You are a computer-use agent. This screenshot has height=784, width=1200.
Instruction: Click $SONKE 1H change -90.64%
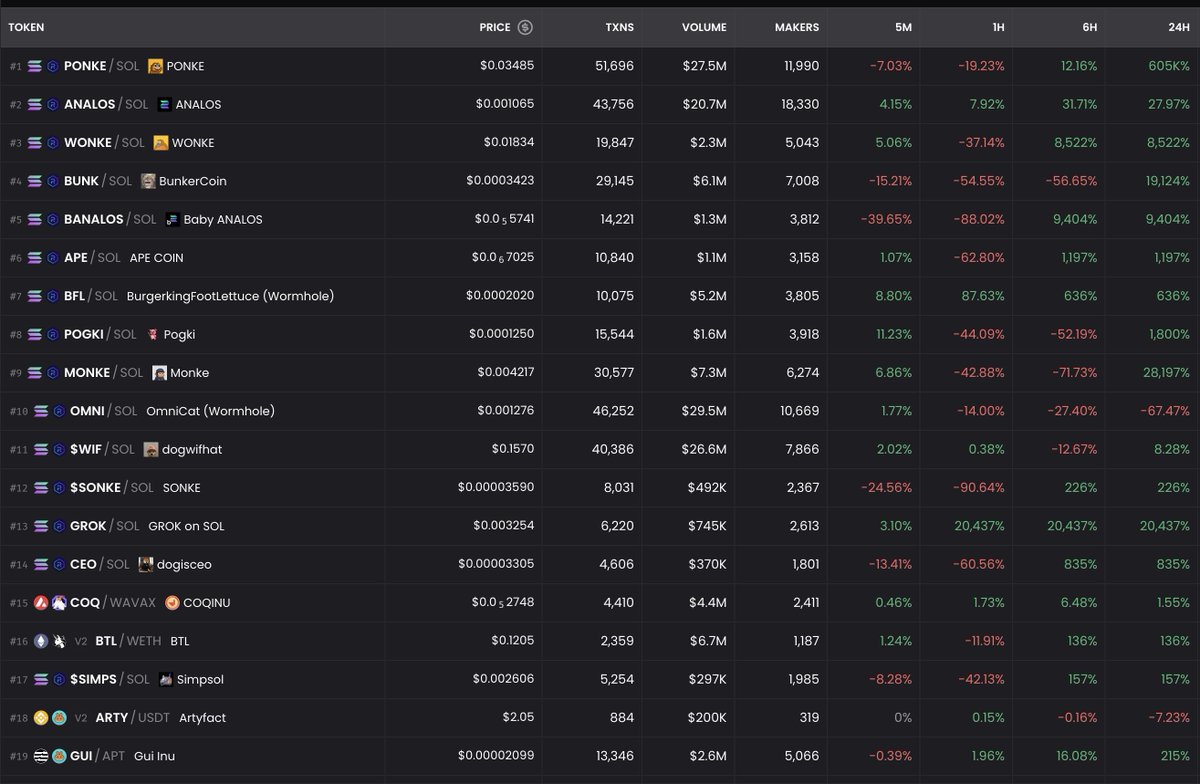(979, 488)
